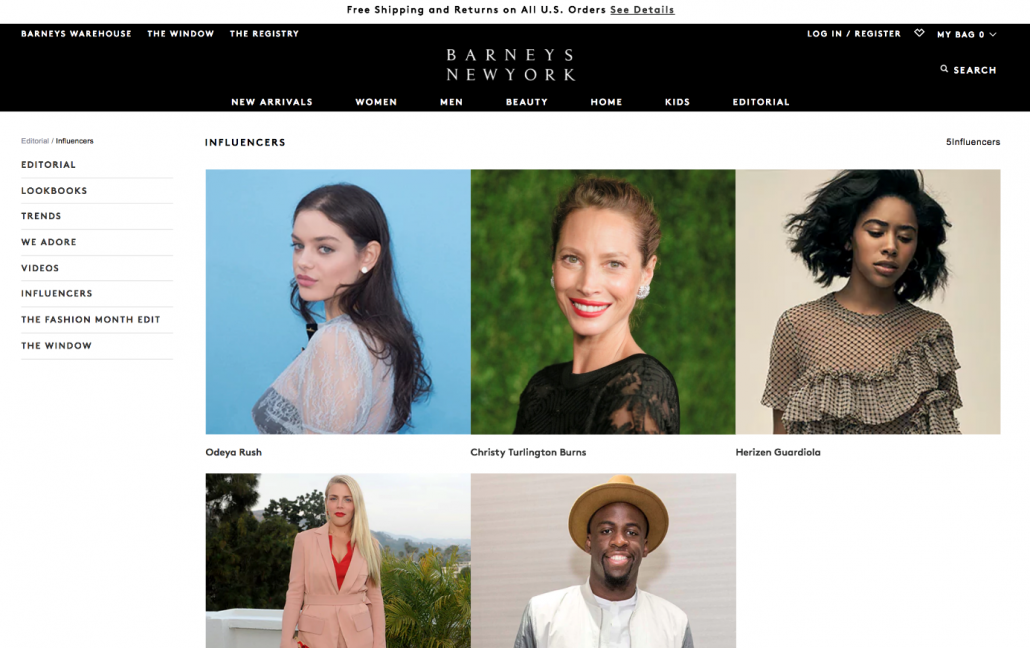Go to the Editorial nav item
This screenshot has width=1030, height=648.
(761, 102)
